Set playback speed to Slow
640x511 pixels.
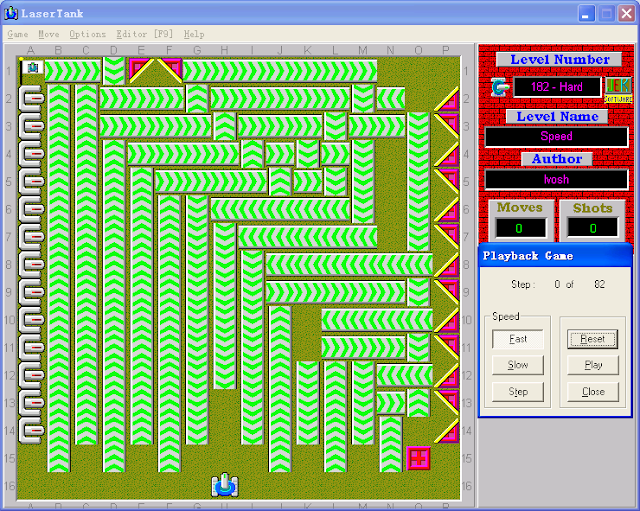click(518, 365)
